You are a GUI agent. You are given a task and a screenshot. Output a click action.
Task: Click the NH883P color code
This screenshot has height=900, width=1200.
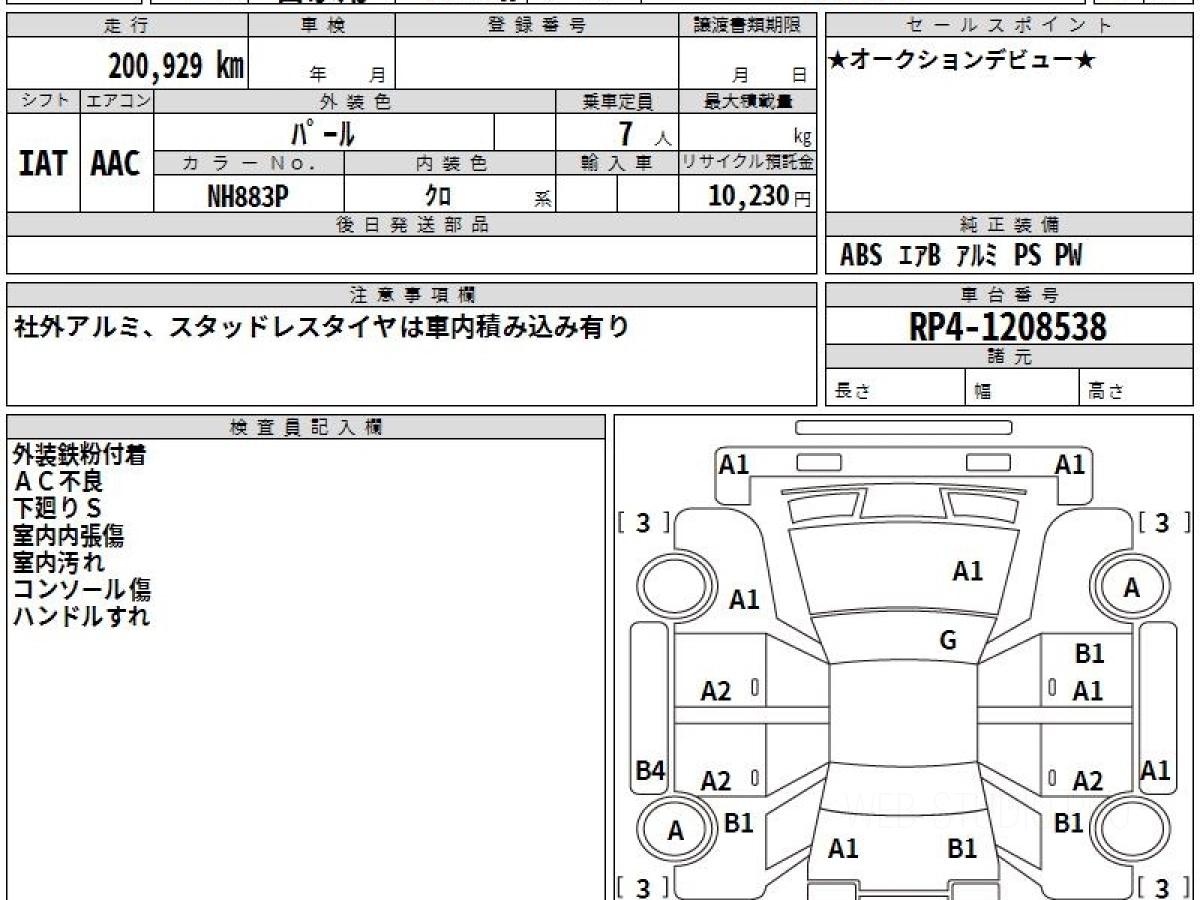[248, 197]
